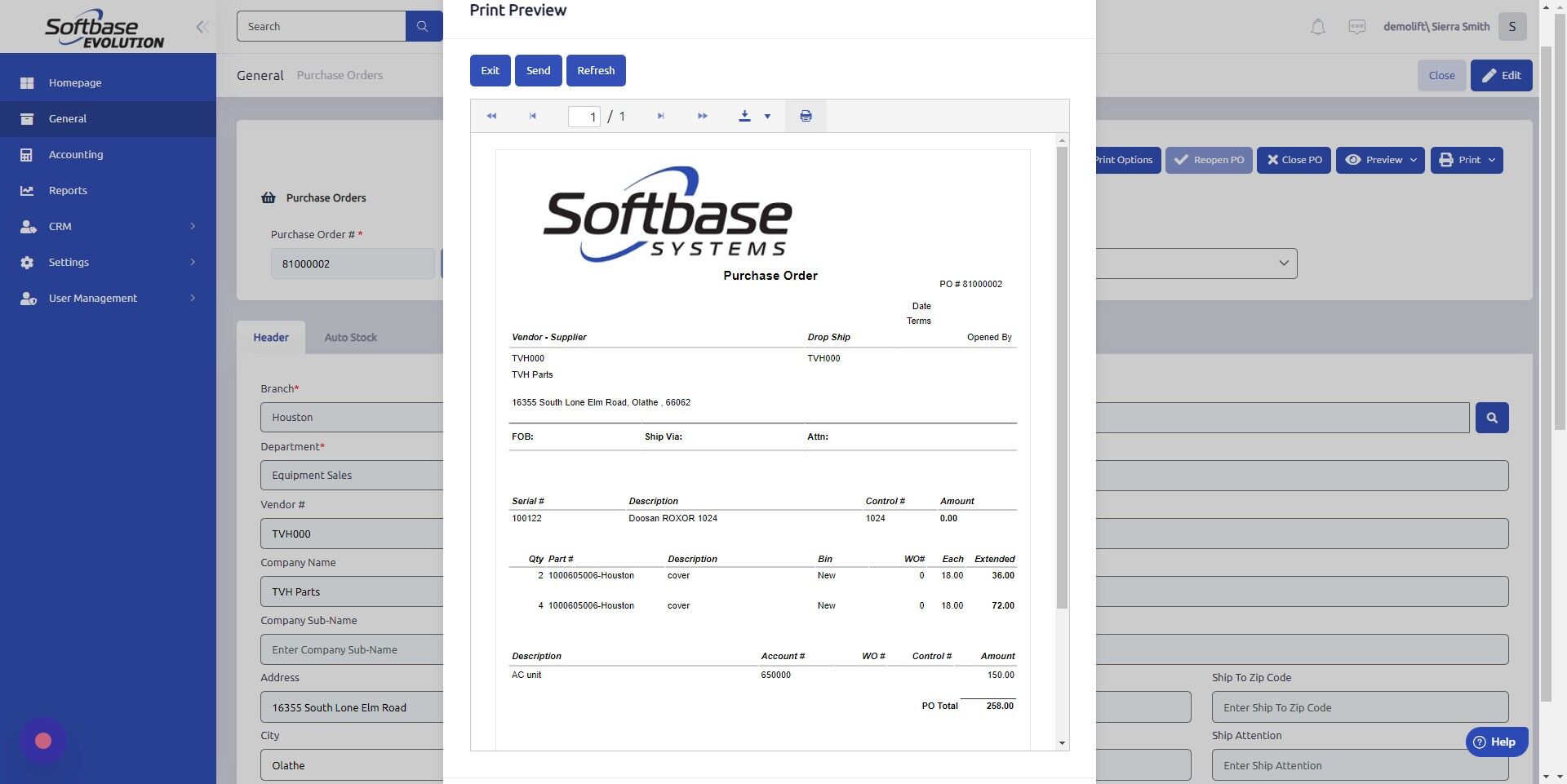Go to last page in report viewer
This screenshot has width=1567, height=784.
coord(703,116)
